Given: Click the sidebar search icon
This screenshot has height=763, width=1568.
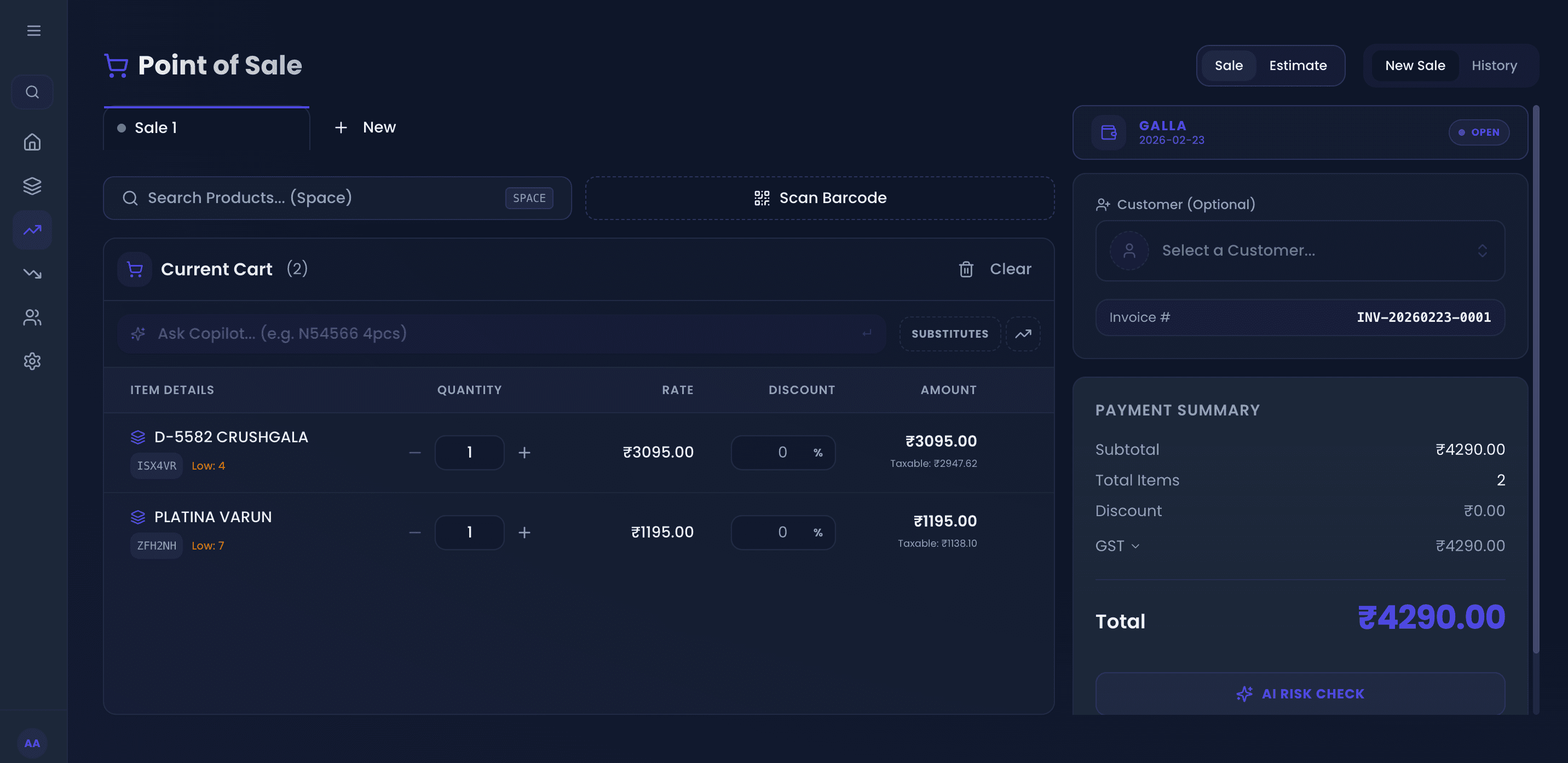Looking at the screenshot, I should pyautogui.click(x=32, y=92).
